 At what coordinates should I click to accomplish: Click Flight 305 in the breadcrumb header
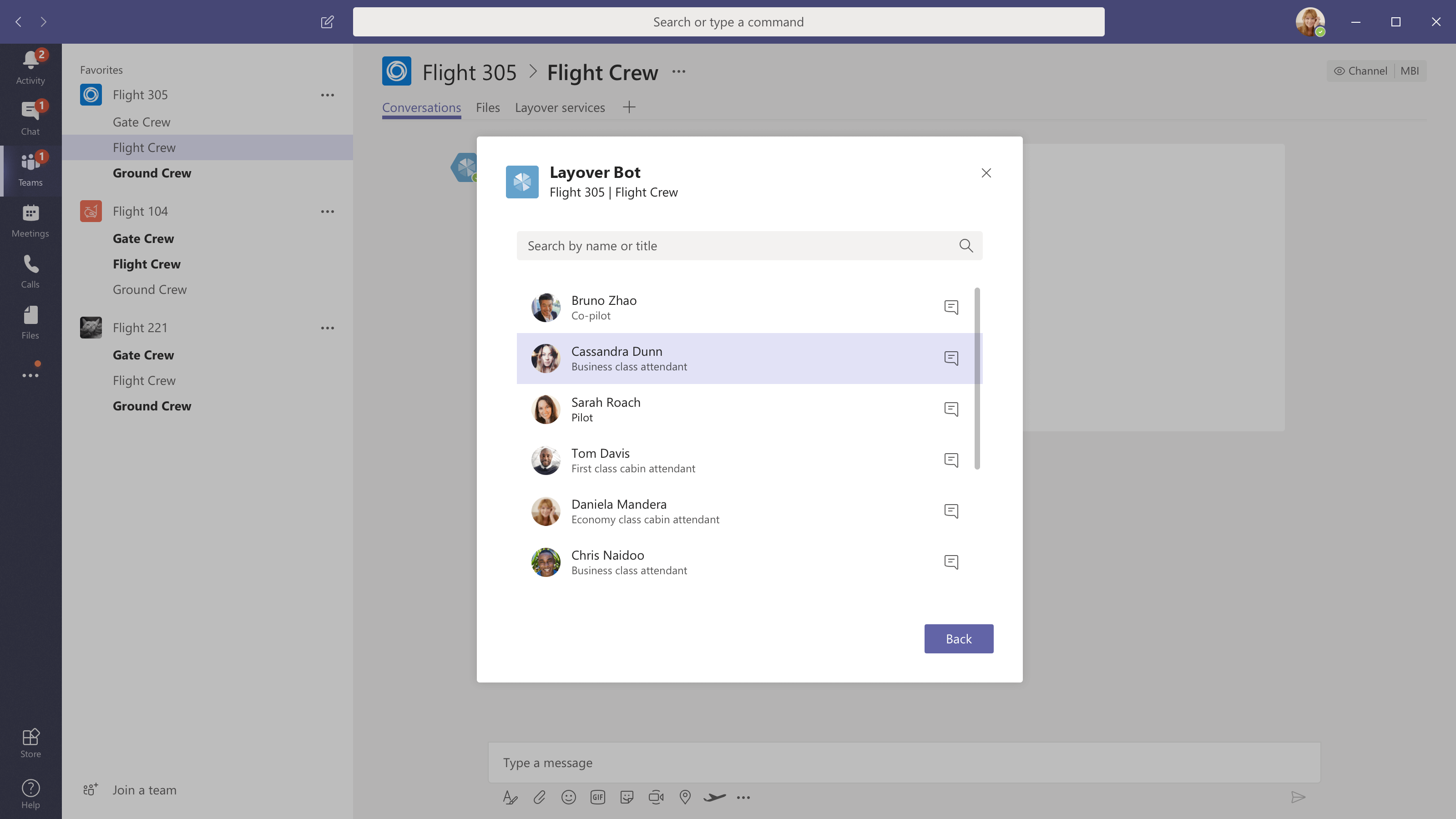[x=469, y=72]
